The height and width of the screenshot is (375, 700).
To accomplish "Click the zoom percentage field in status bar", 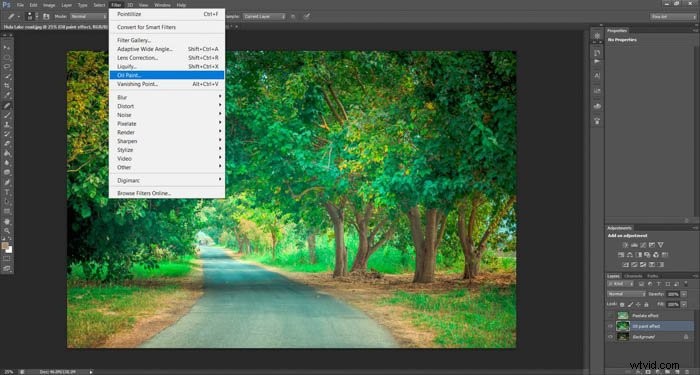I will [x=9, y=371].
